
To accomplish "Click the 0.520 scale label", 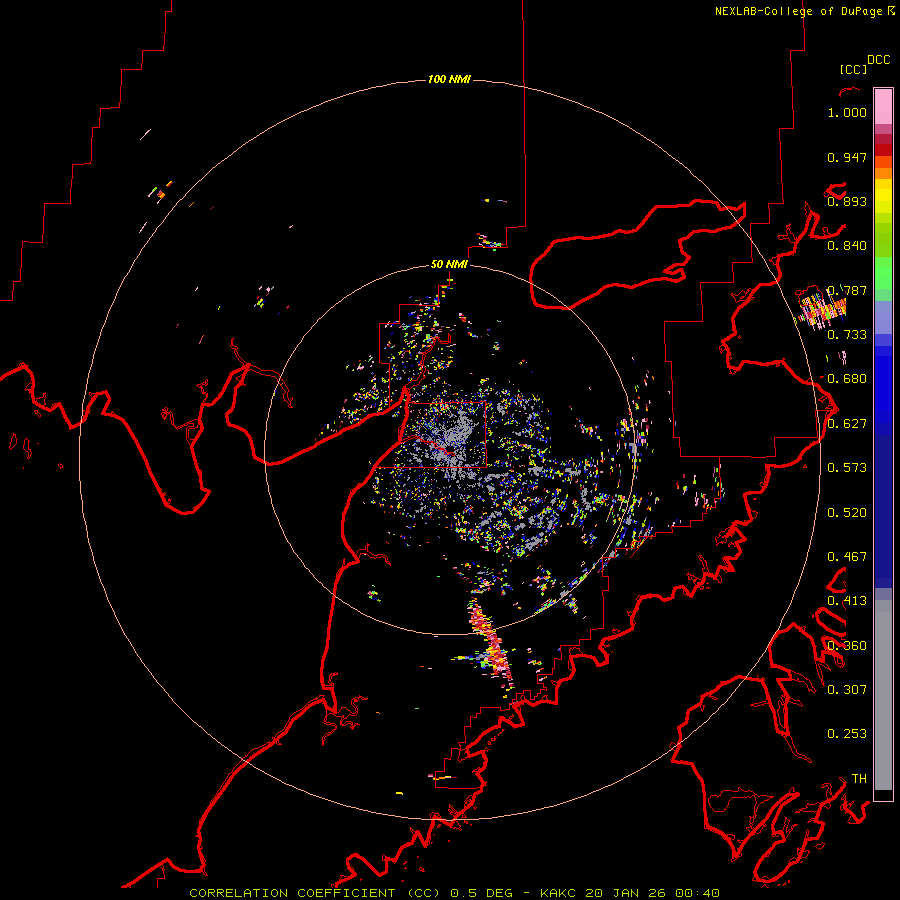I will (847, 512).
